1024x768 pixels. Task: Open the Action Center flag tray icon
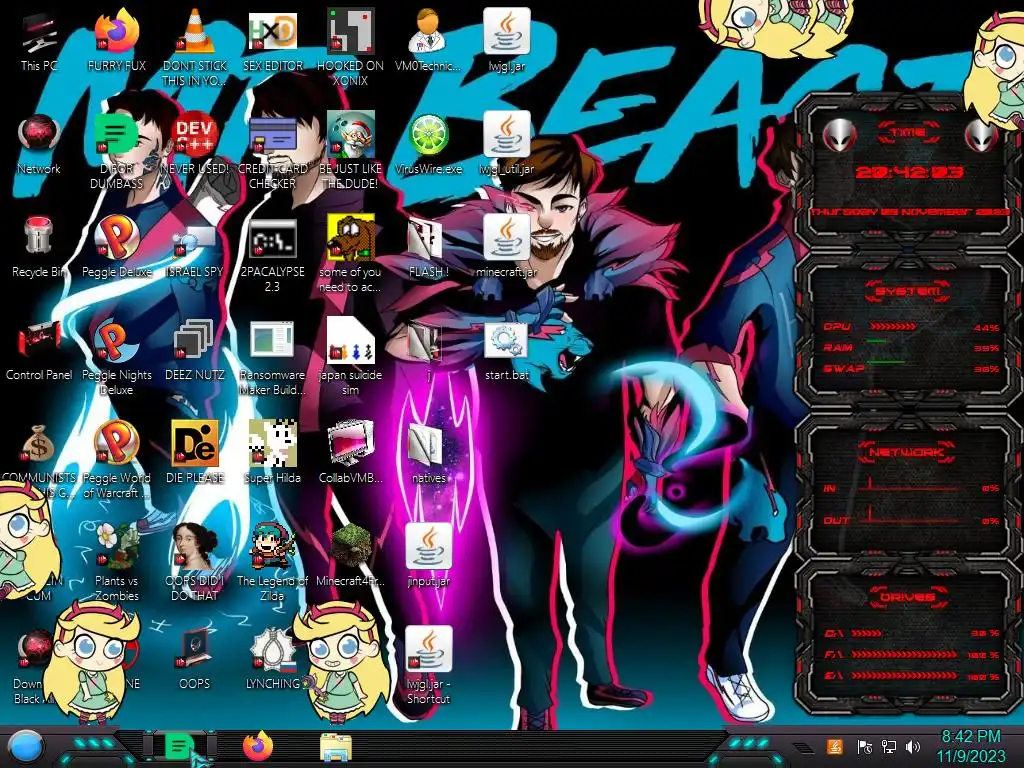[864, 746]
